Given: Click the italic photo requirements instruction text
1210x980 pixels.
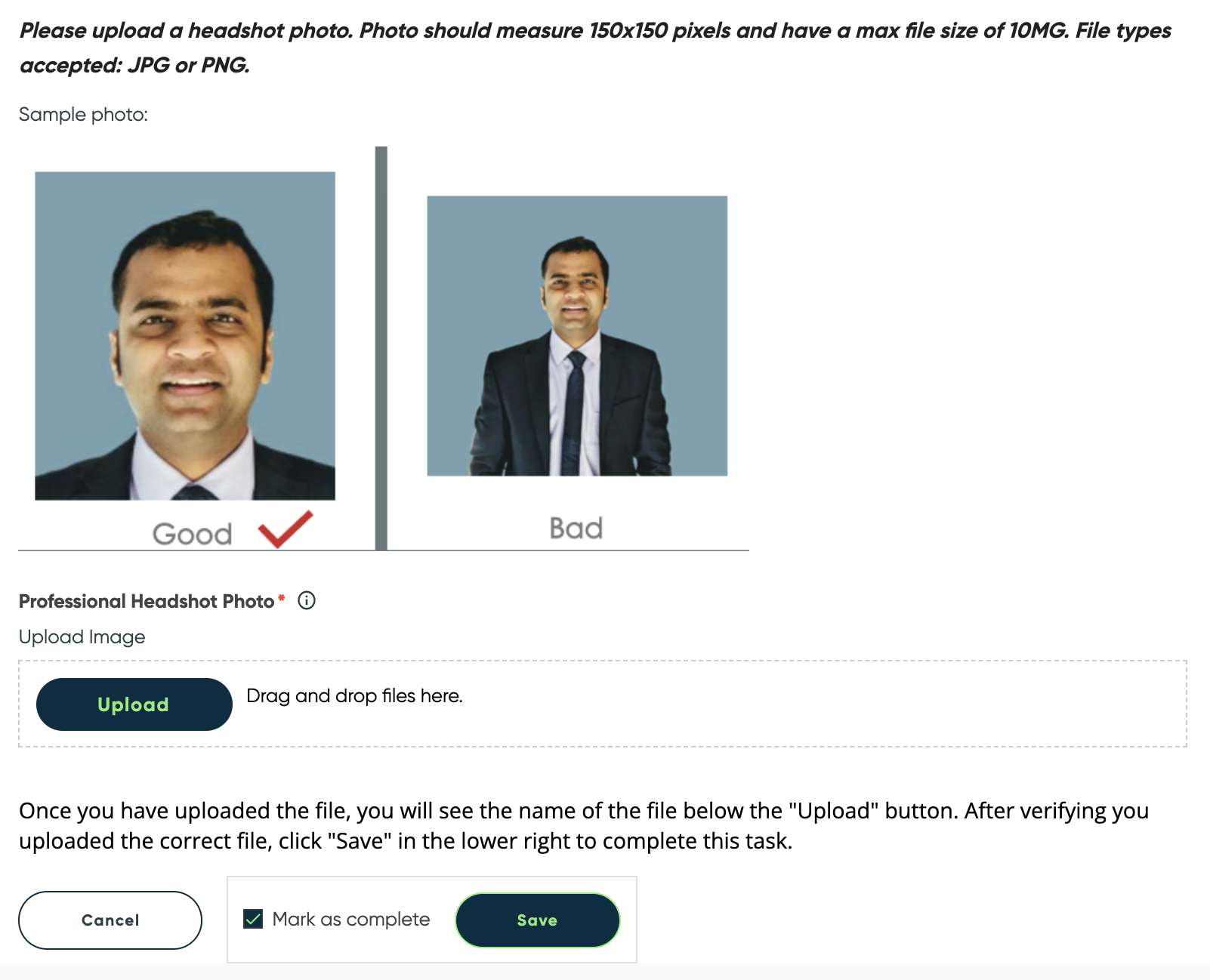Looking at the screenshot, I should pos(595,48).
